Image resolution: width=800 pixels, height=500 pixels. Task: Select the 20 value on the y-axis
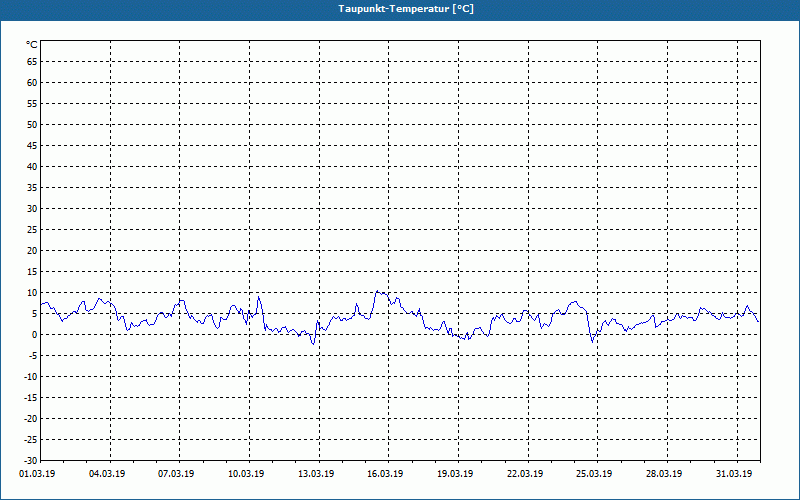(x=32, y=251)
